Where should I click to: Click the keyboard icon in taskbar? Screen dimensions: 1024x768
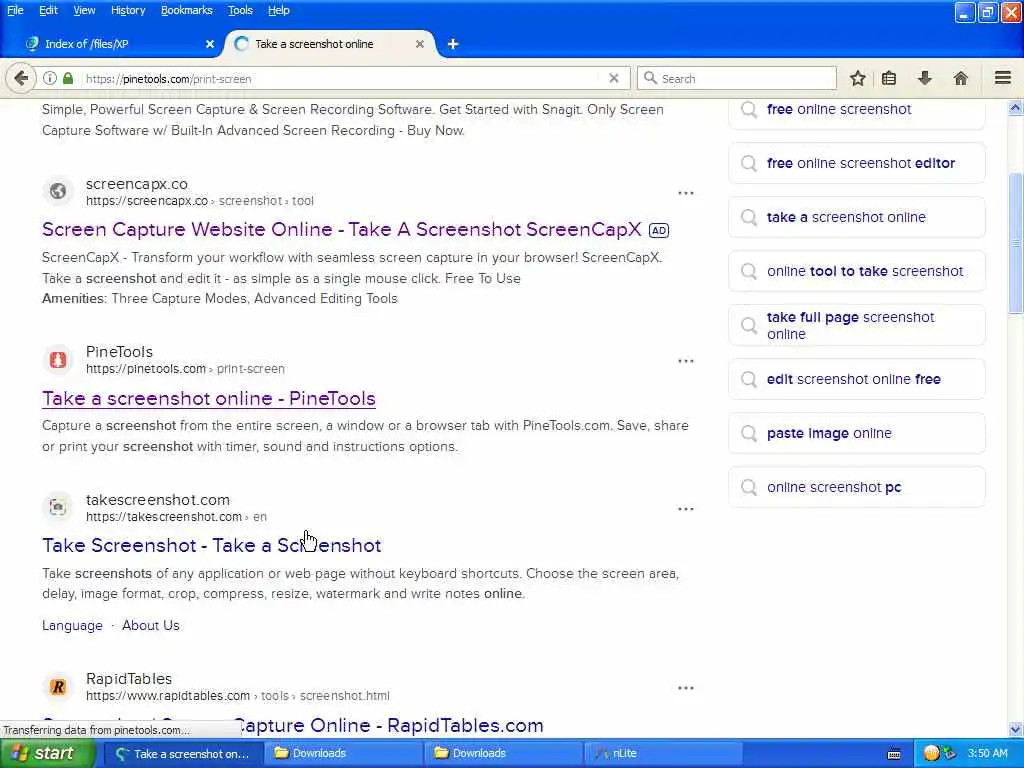click(894, 754)
